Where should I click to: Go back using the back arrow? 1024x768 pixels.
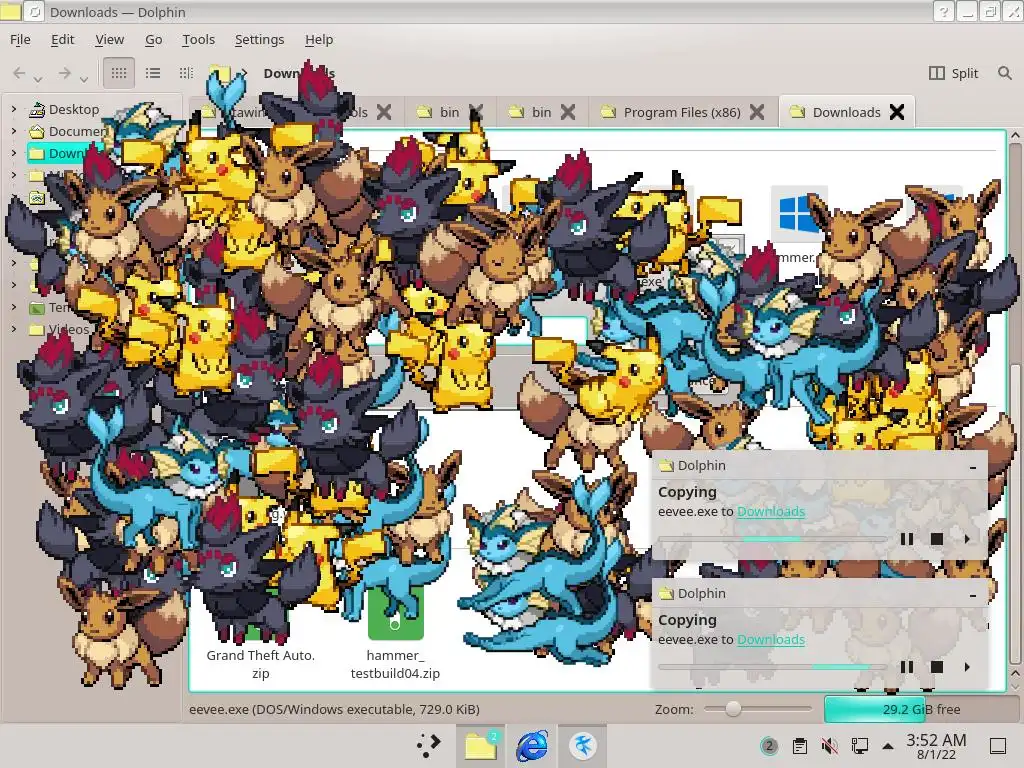(x=19, y=72)
